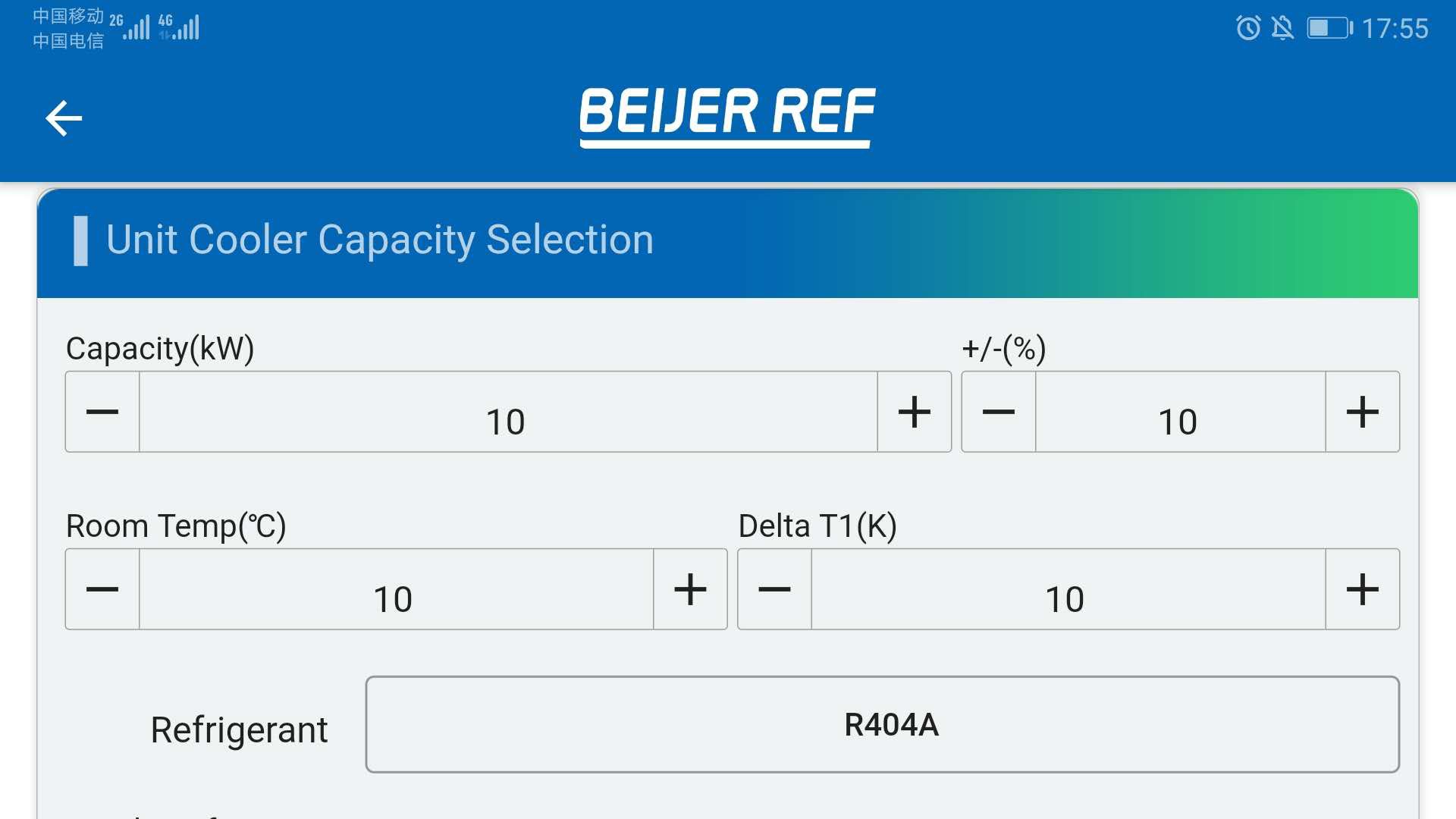
Task: Click the BEIJER REF logo
Action: pos(726,115)
